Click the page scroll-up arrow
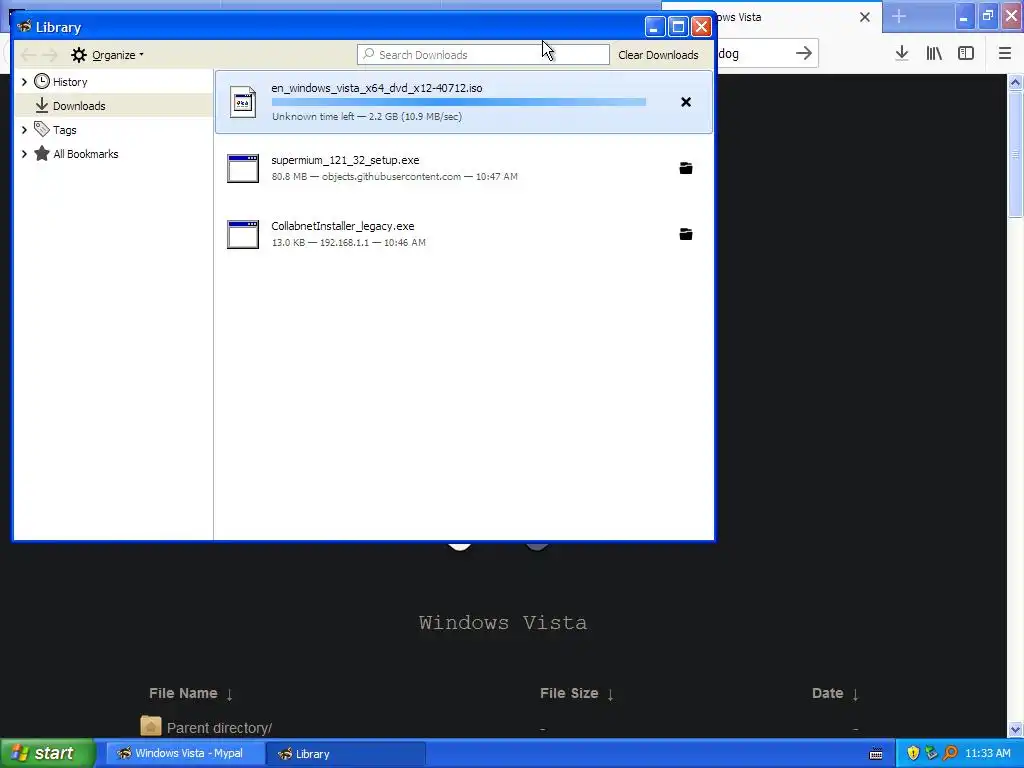Image resolution: width=1024 pixels, height=768 pixels. (x=1016, y=82)
